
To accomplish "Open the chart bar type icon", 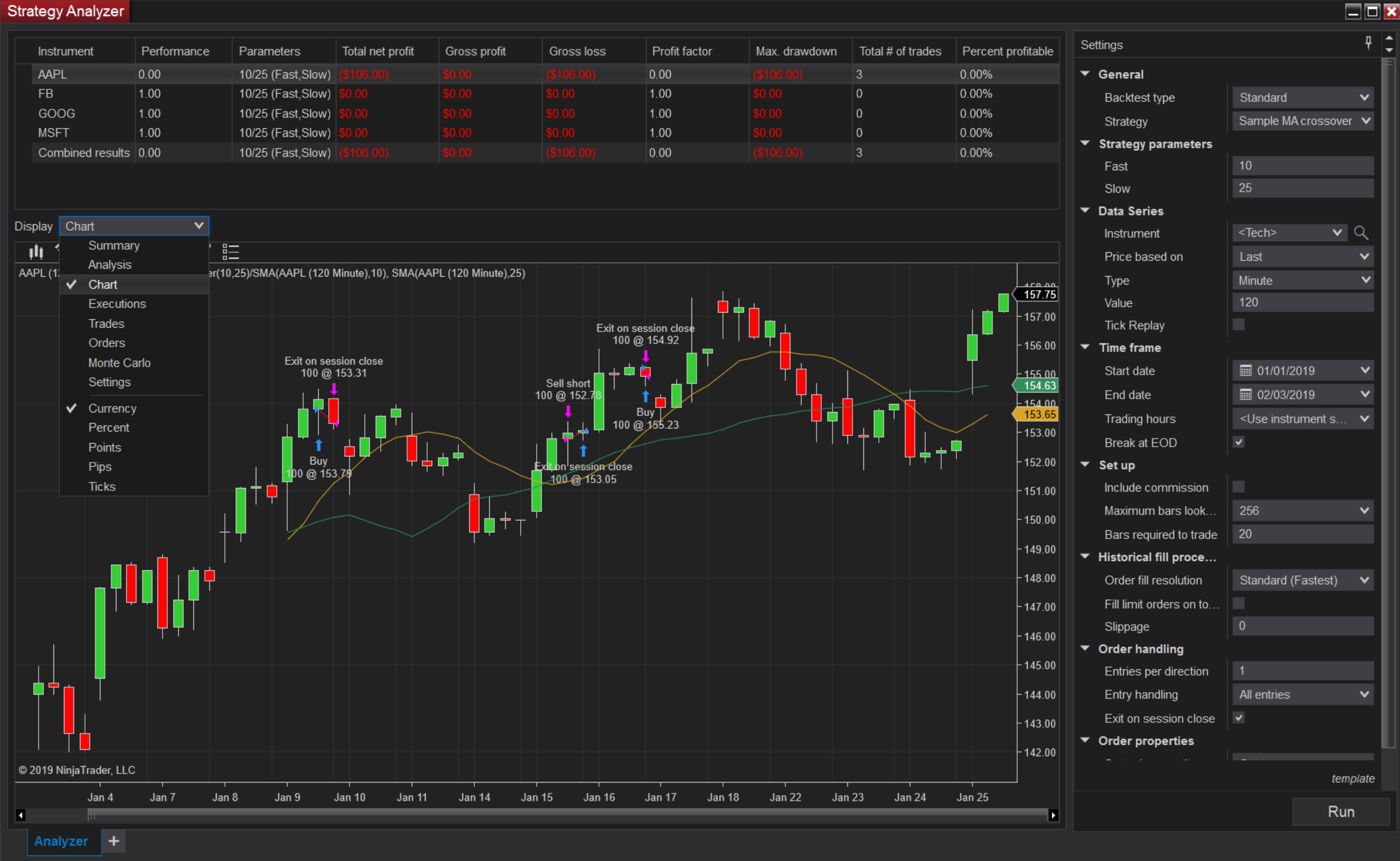I will point(36,251).
